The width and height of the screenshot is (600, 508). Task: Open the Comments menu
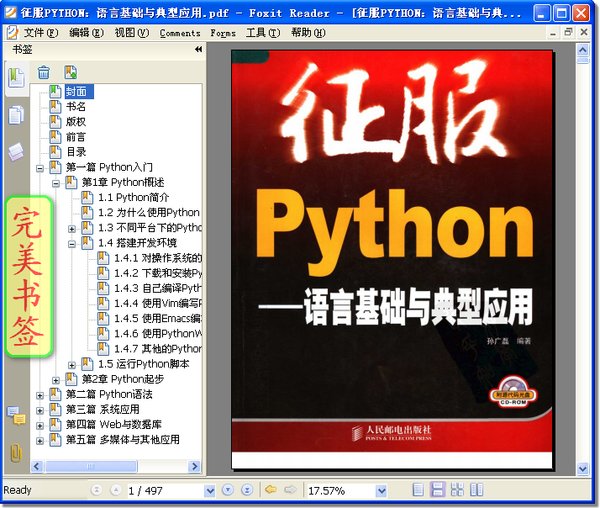coord(180,33)
